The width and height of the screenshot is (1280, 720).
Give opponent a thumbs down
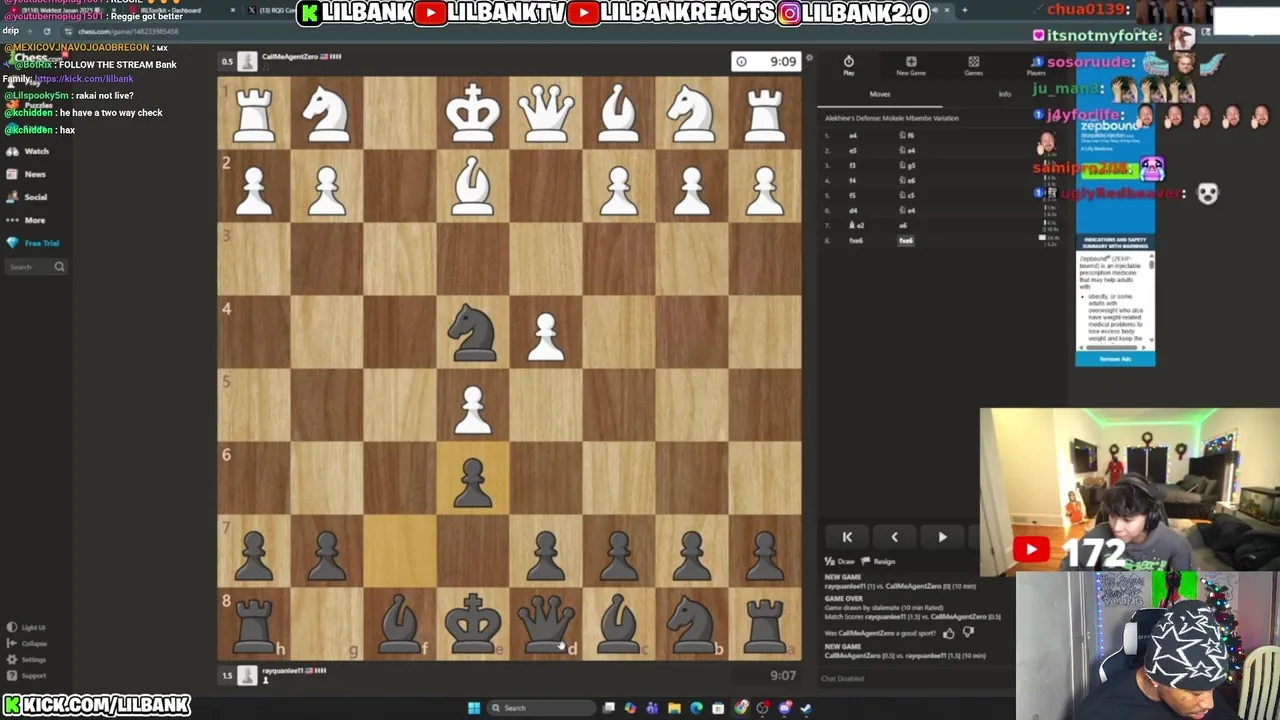pos(968,632)
